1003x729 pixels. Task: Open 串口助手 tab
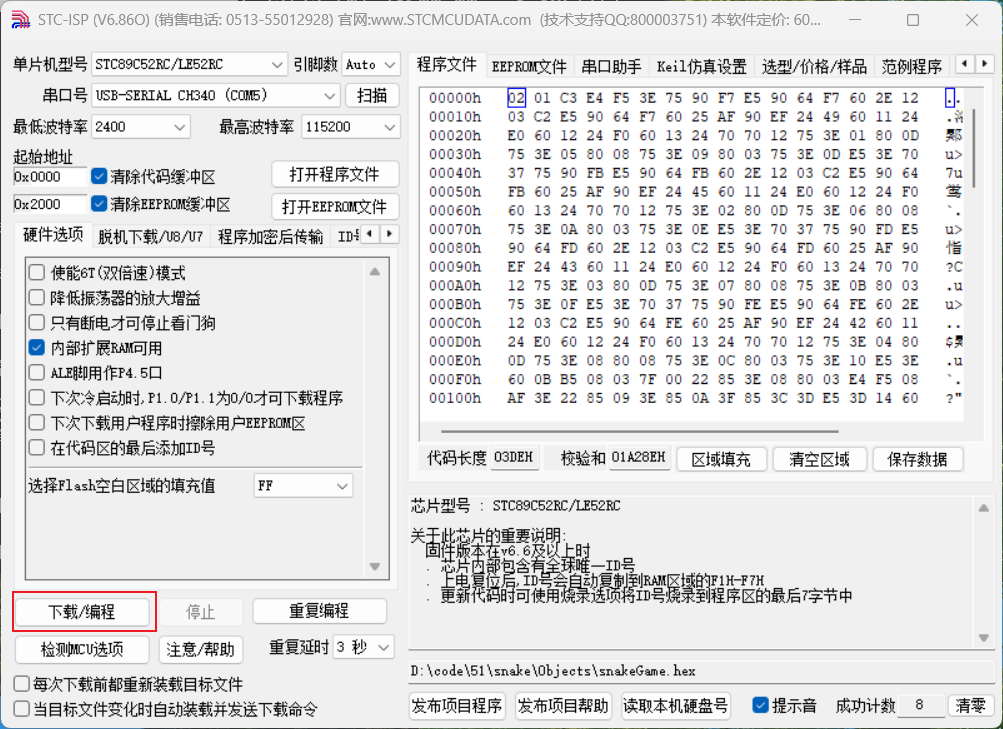[x=612, y=67]
